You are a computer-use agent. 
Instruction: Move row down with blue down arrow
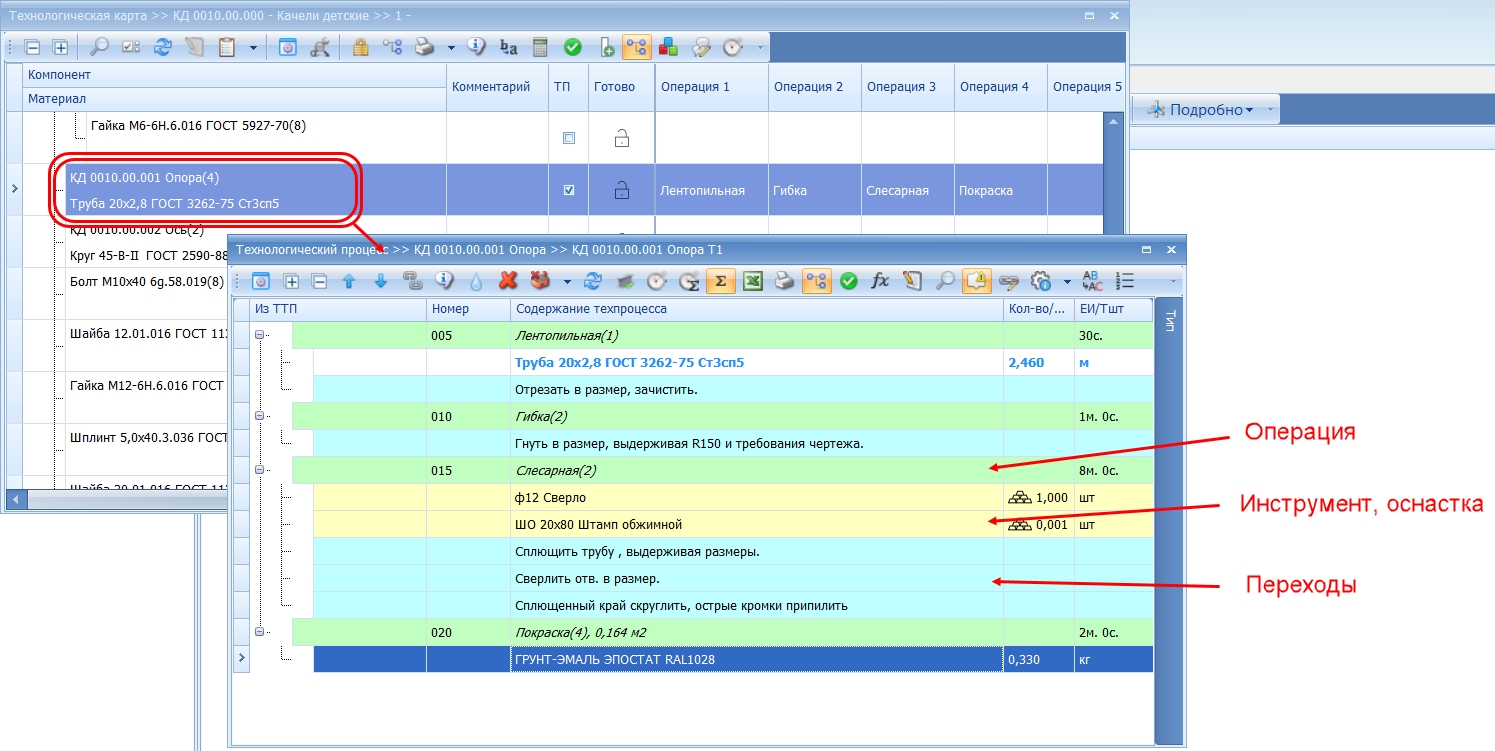tap(380, 281)
